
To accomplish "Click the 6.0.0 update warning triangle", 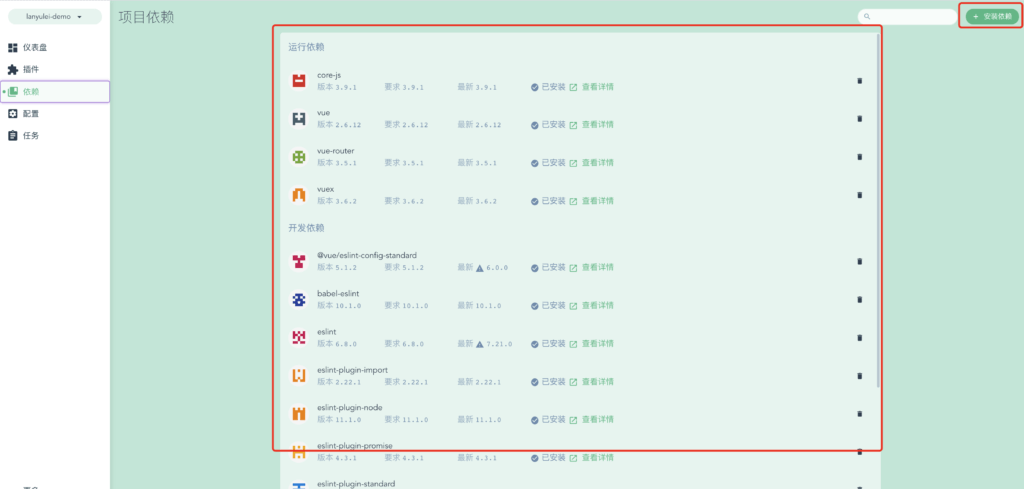I will point(479,268).
